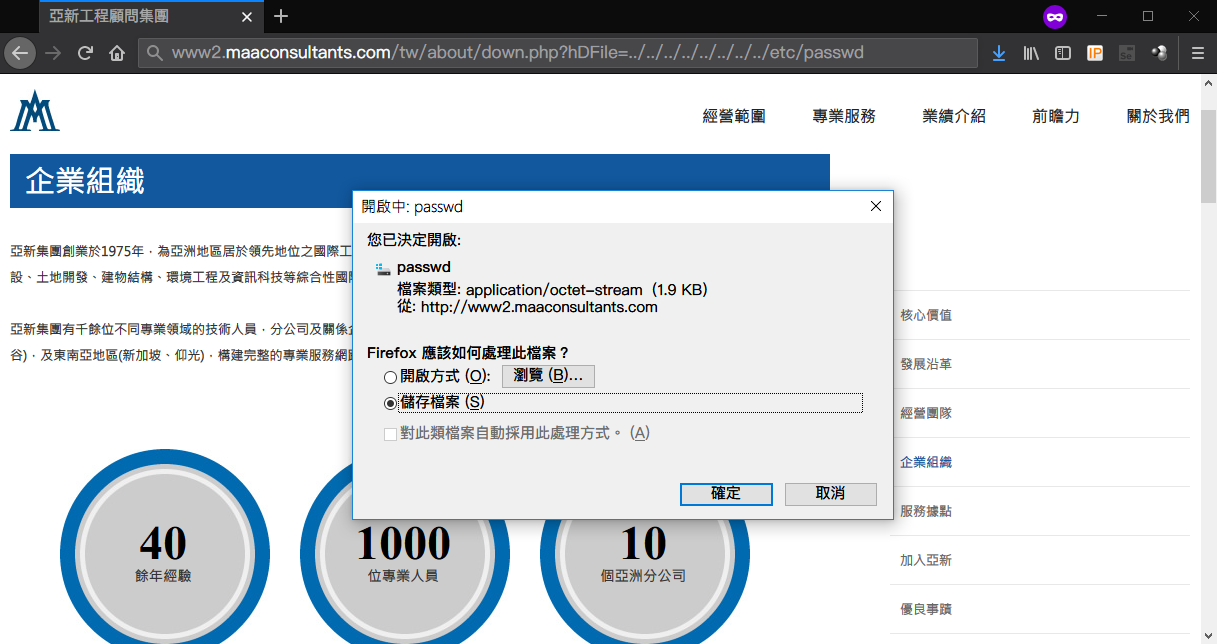Screen dimensions: 1217x644
Task: Open the 發展沿革 sidebar link
Action: 926,364
